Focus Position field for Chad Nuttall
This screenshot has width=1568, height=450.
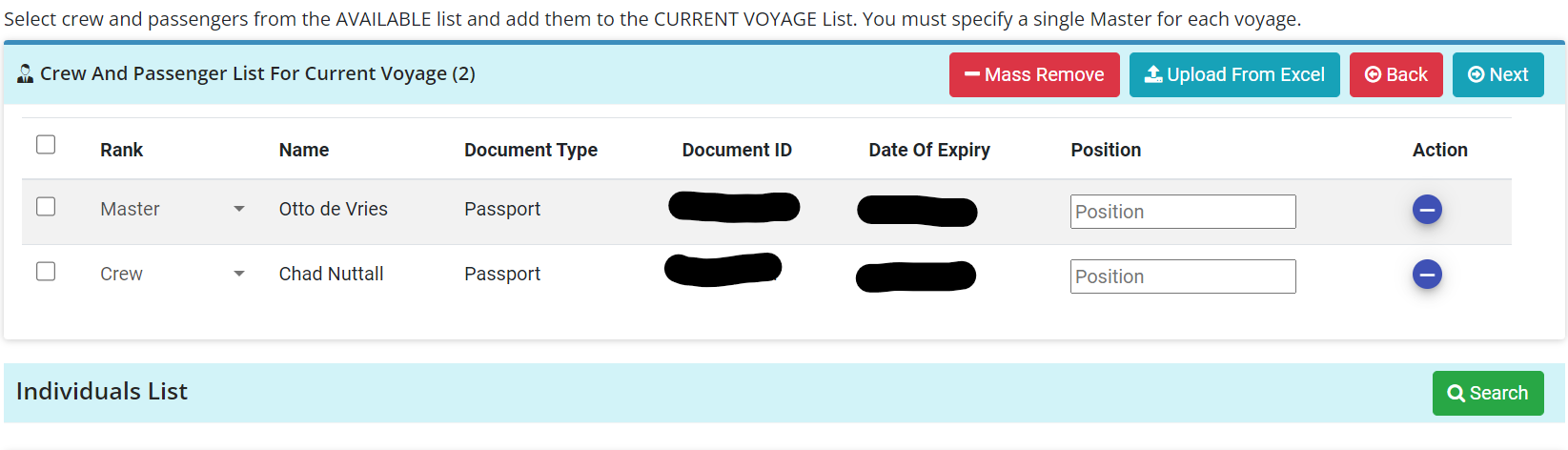click(1182, 276)
